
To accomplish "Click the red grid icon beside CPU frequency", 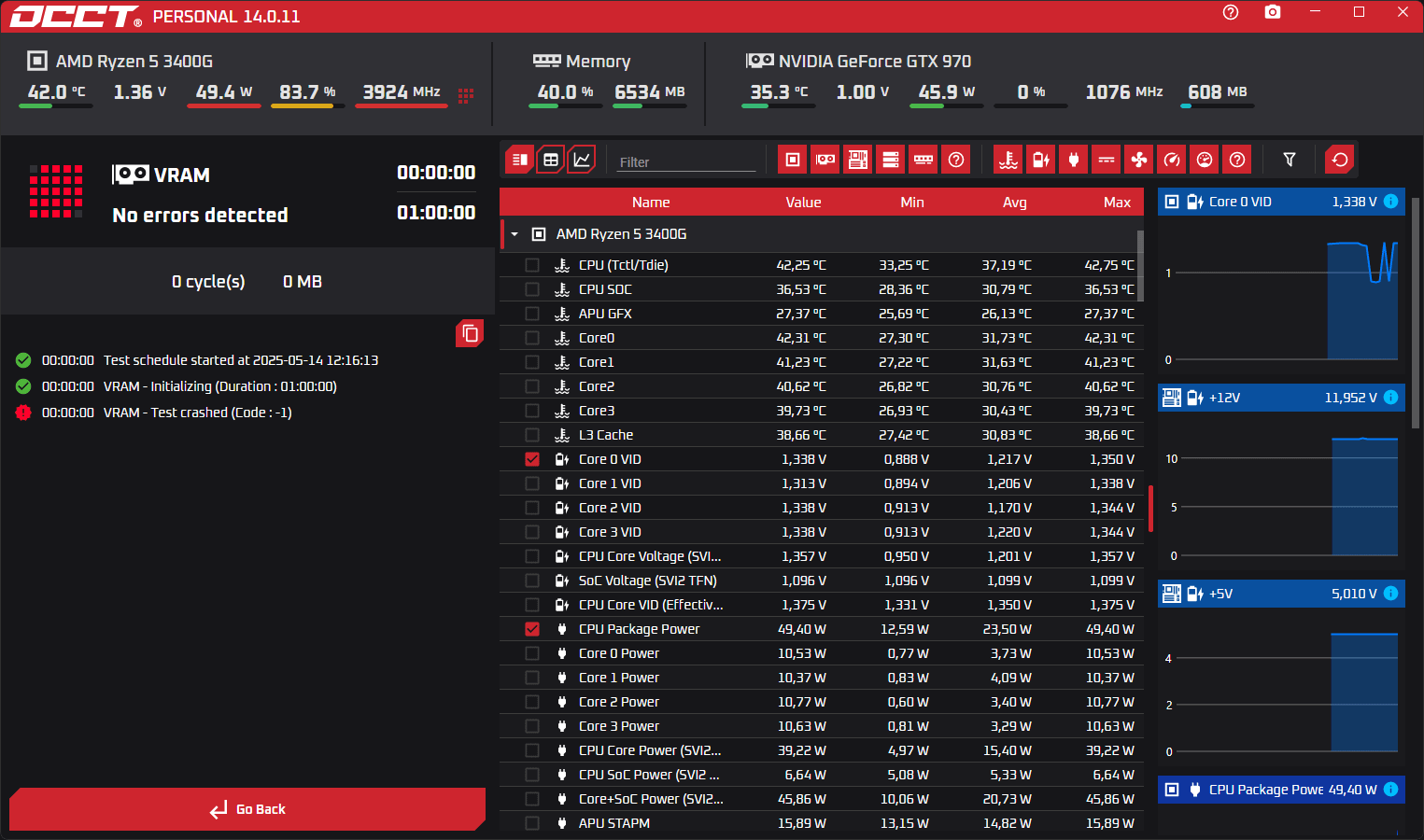I will [x=466, y=95].
